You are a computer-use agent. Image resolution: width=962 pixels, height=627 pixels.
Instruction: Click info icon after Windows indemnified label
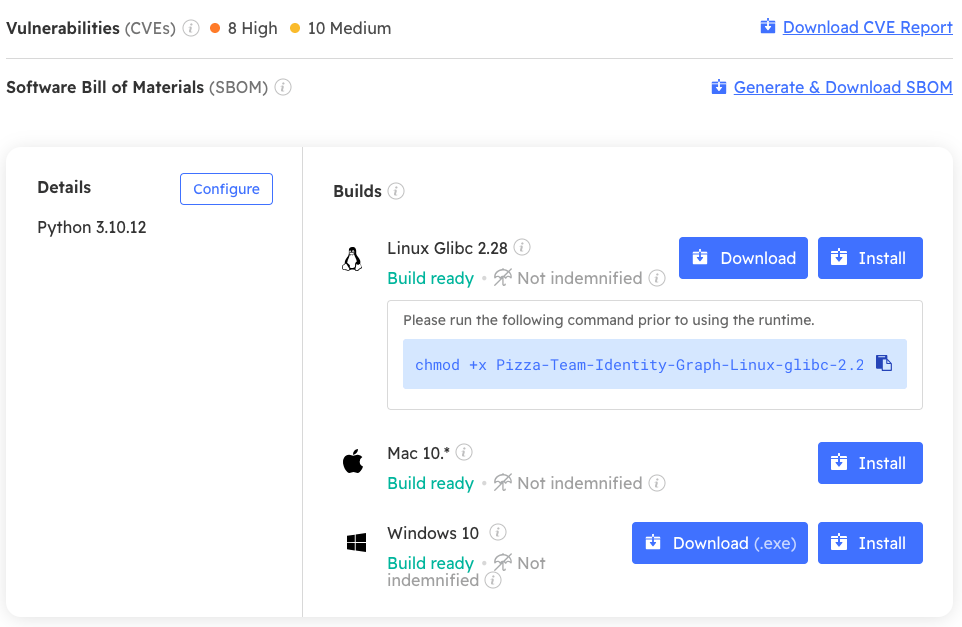click(493, 580)
